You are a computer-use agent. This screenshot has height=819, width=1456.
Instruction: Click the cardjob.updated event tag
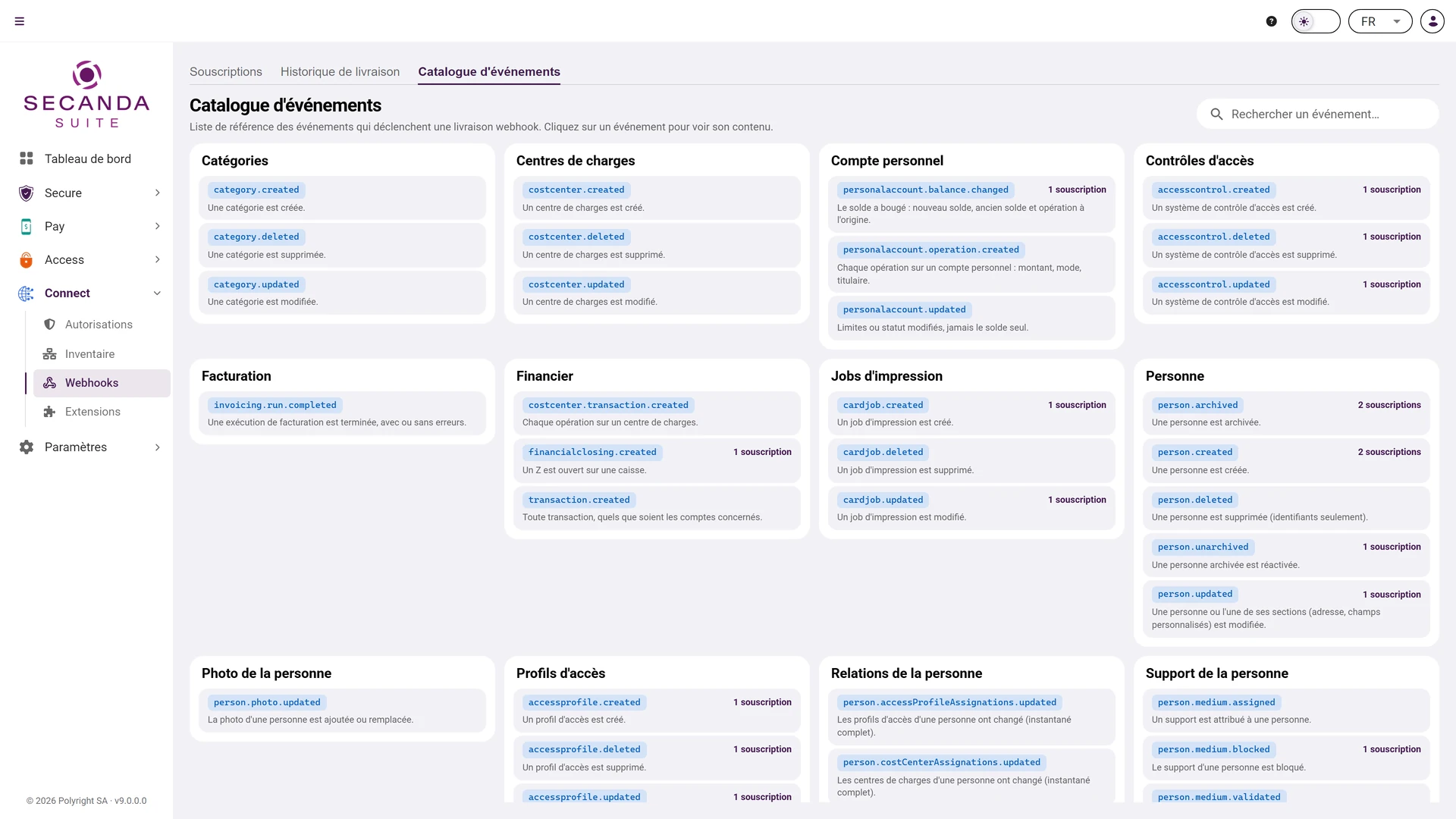(883, 500)
